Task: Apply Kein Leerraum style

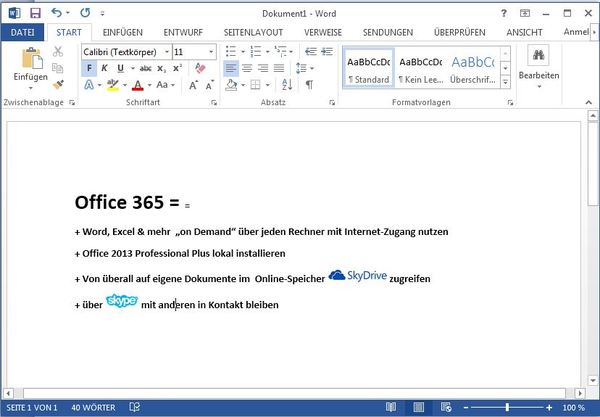Action: 421,68
